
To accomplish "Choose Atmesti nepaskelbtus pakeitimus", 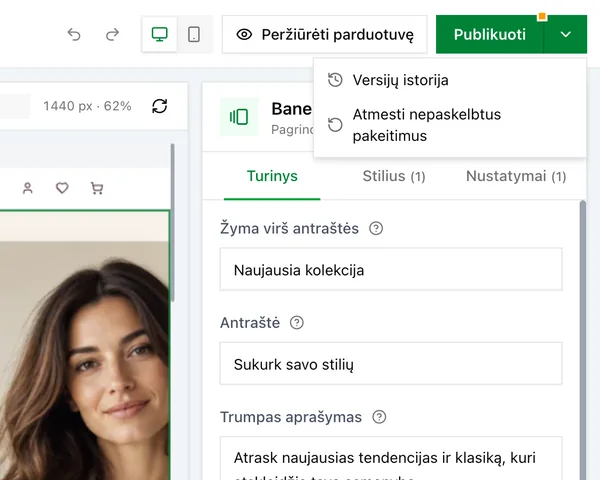I will click(450, 125).
